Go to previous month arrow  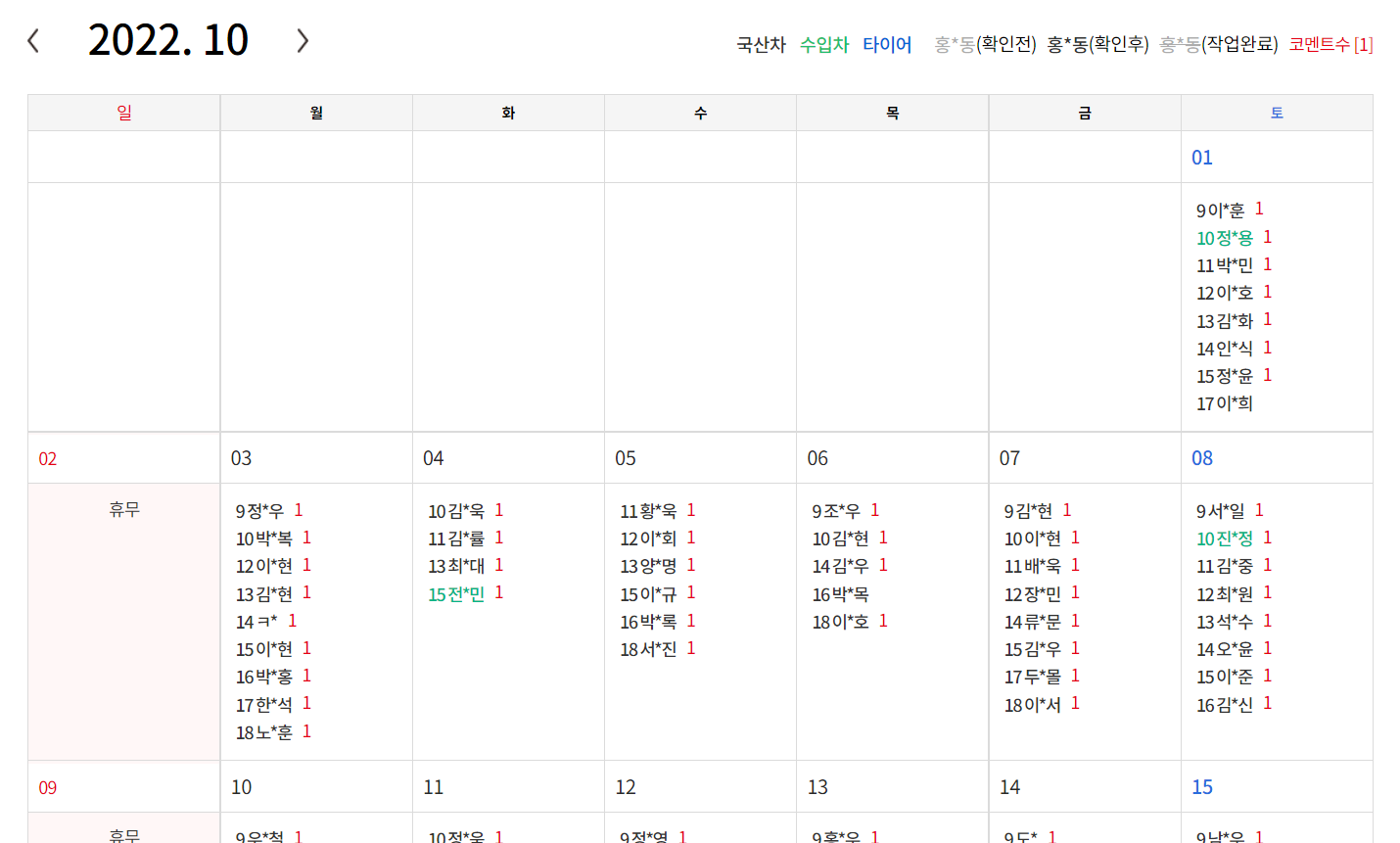pyautogui.click(x=33, y=41)
